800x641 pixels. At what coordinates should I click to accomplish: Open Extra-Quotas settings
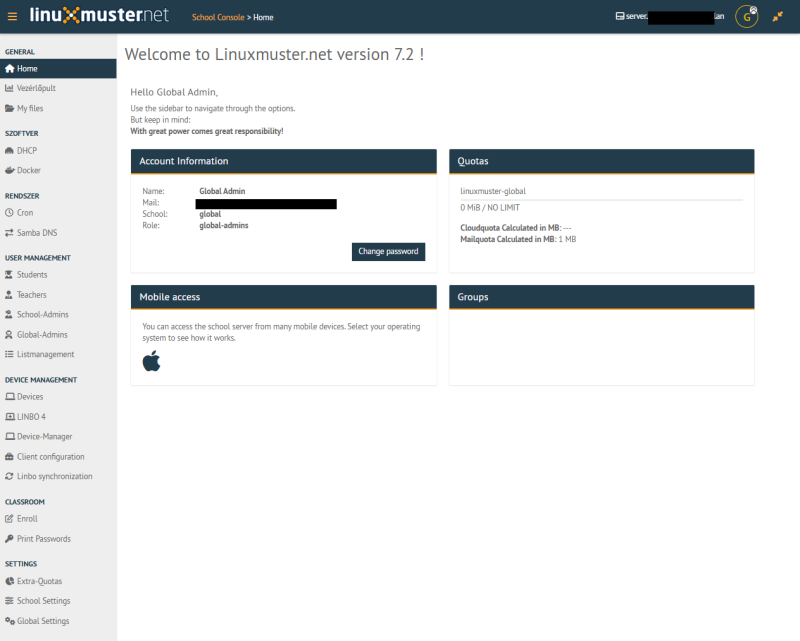click(x=58, y=581)
